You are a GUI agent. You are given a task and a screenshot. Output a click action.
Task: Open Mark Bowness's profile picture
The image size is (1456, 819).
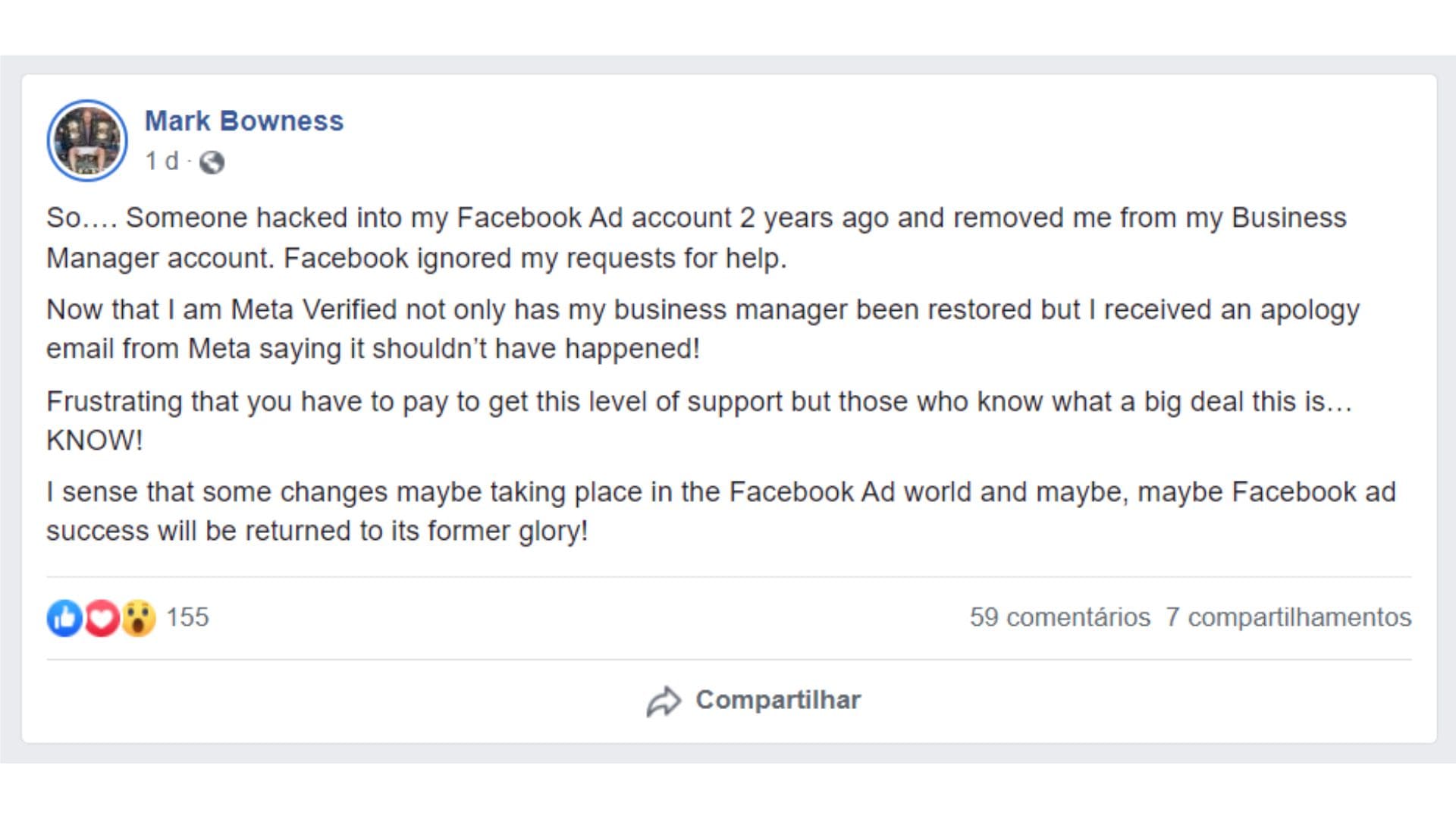pyautogui.click(x=87, y=141)
